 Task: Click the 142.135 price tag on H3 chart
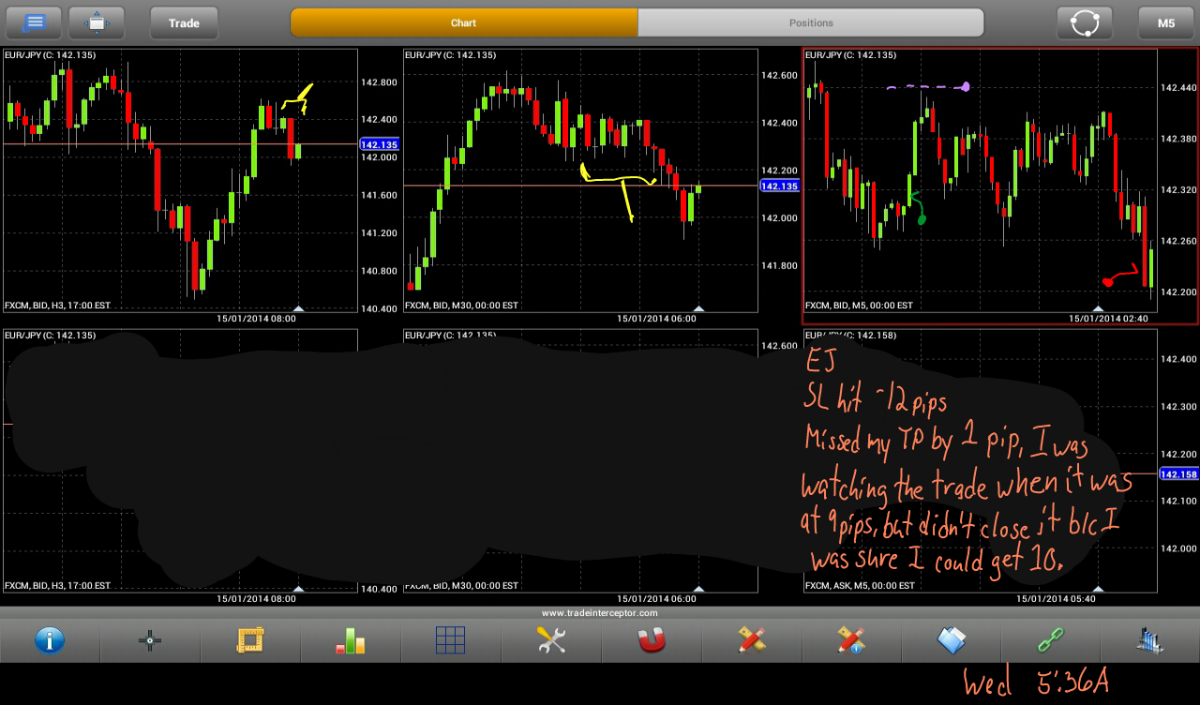tap(379, 145)
